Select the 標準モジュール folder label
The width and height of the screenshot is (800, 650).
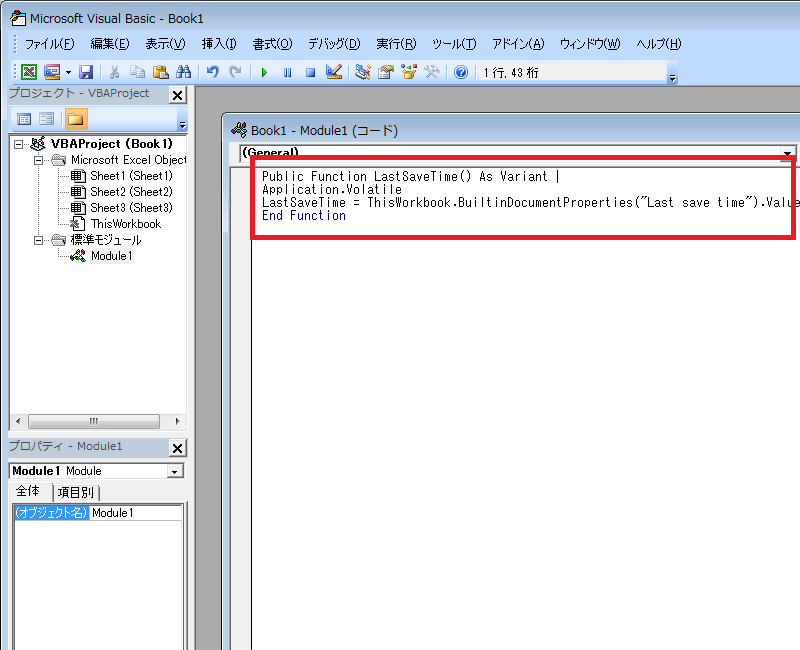pos(106,240)
